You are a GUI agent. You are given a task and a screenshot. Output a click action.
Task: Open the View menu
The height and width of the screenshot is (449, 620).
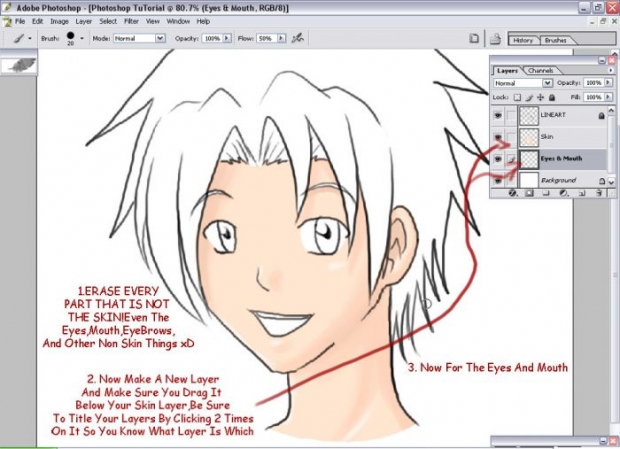[153, 21]
